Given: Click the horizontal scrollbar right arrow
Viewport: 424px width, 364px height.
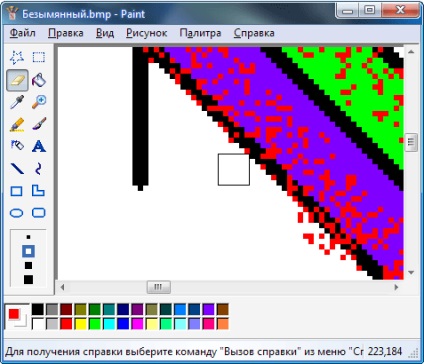Looking at the screenshot, I should tap(396, 287).
